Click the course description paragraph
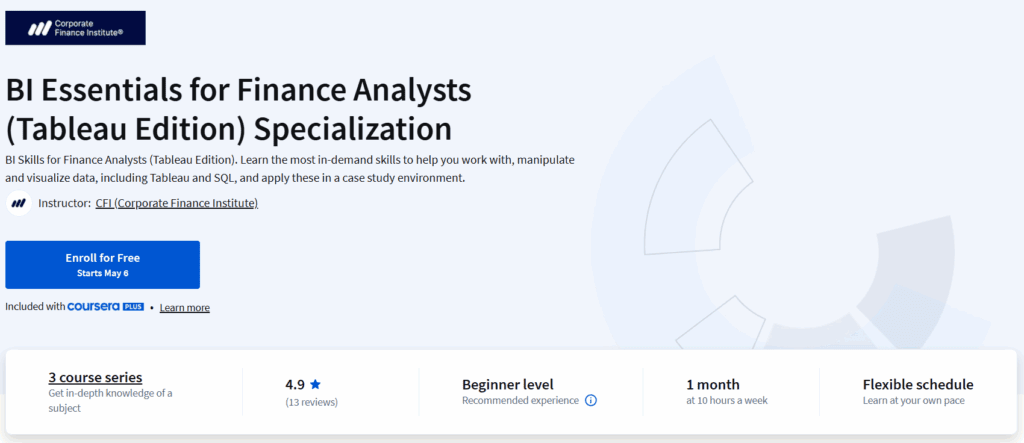 (290, 169)
